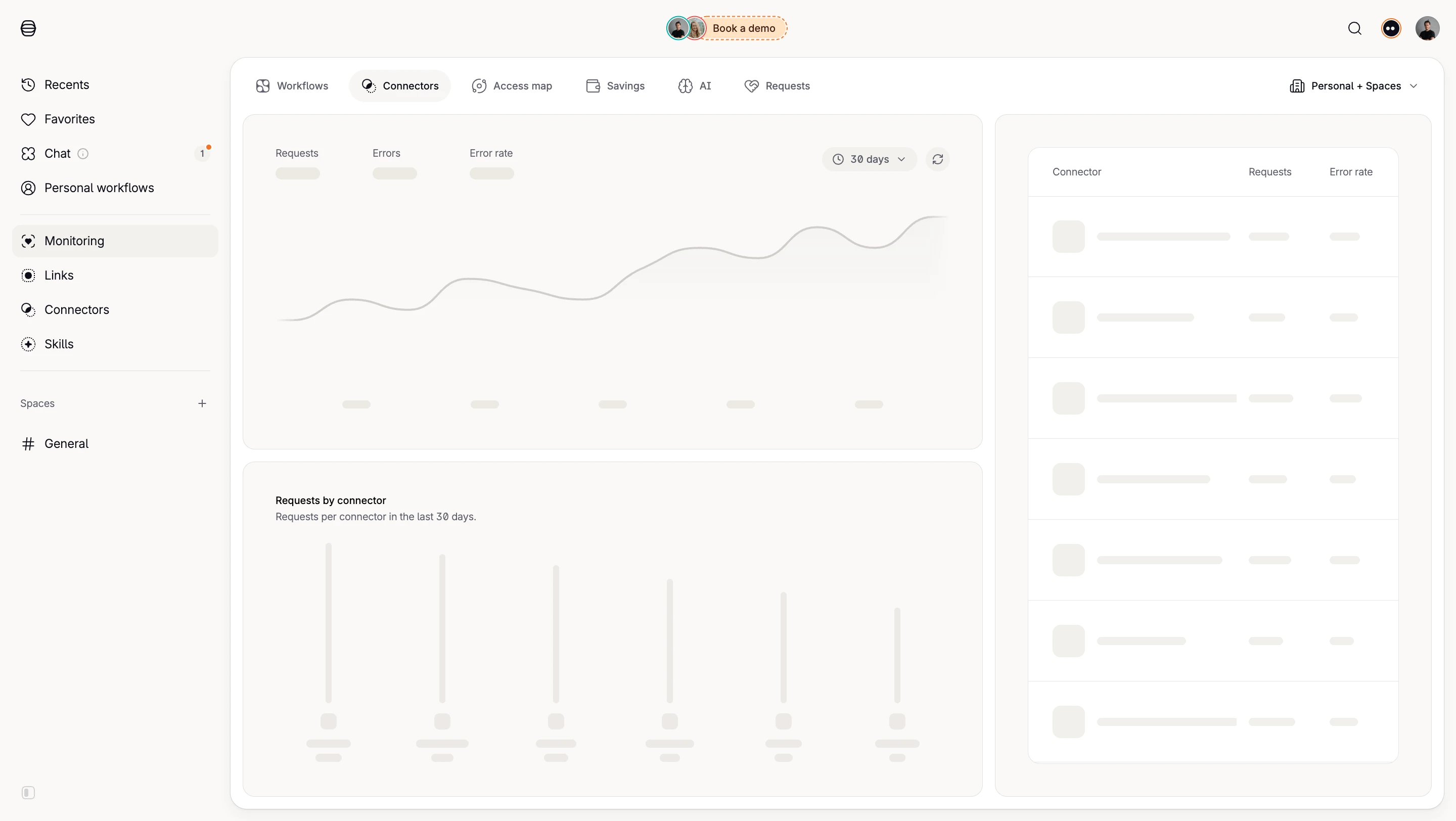Click the Errors metric label
1456x821 pixels.
click(x=387, y=153)
